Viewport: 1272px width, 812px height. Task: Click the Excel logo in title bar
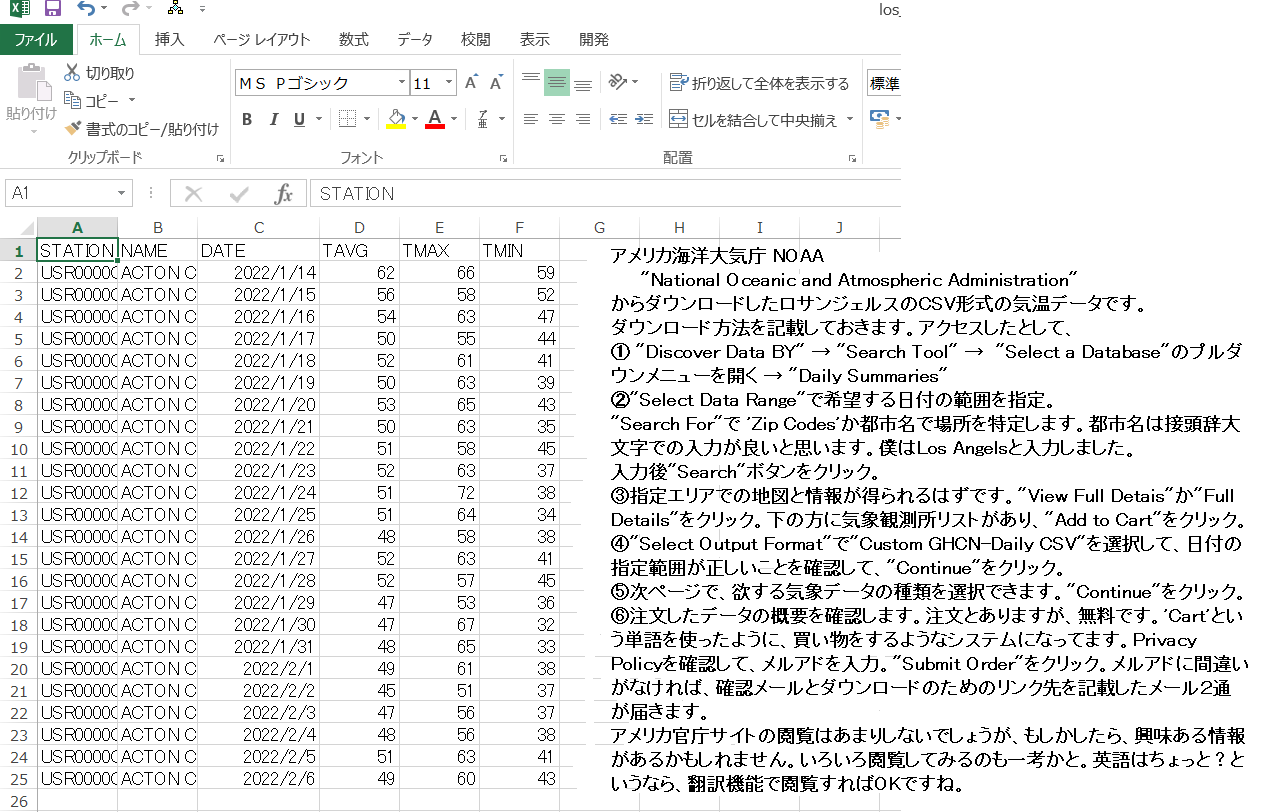[x=19, y=9]
